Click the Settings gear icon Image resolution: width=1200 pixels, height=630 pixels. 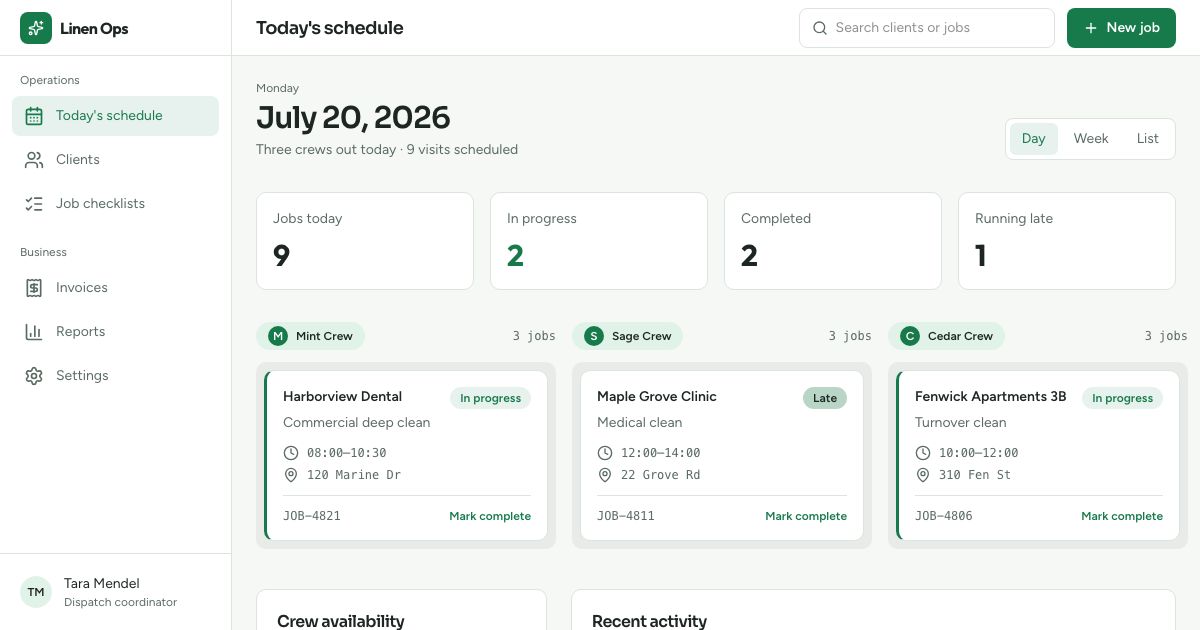[x=34, y=376]
